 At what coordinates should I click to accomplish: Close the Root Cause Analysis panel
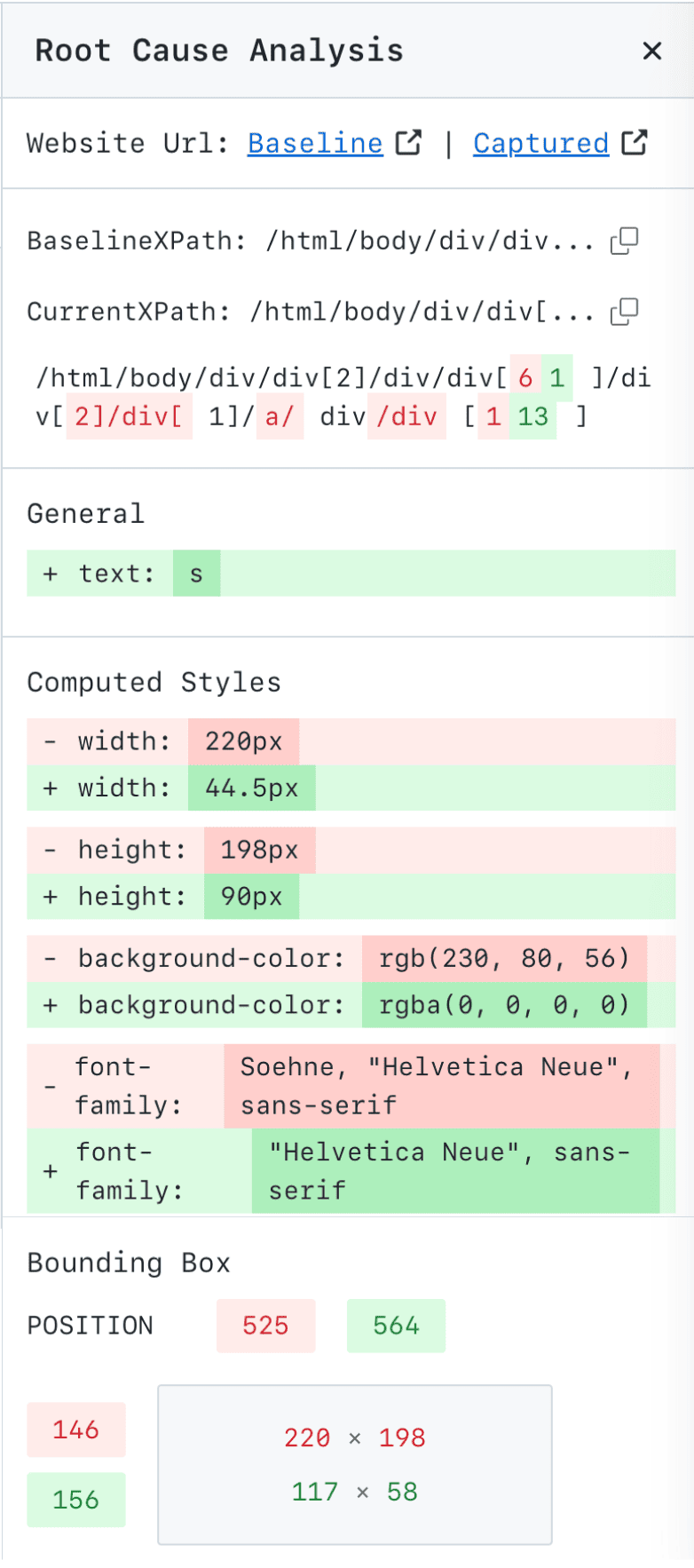point(652,51)
